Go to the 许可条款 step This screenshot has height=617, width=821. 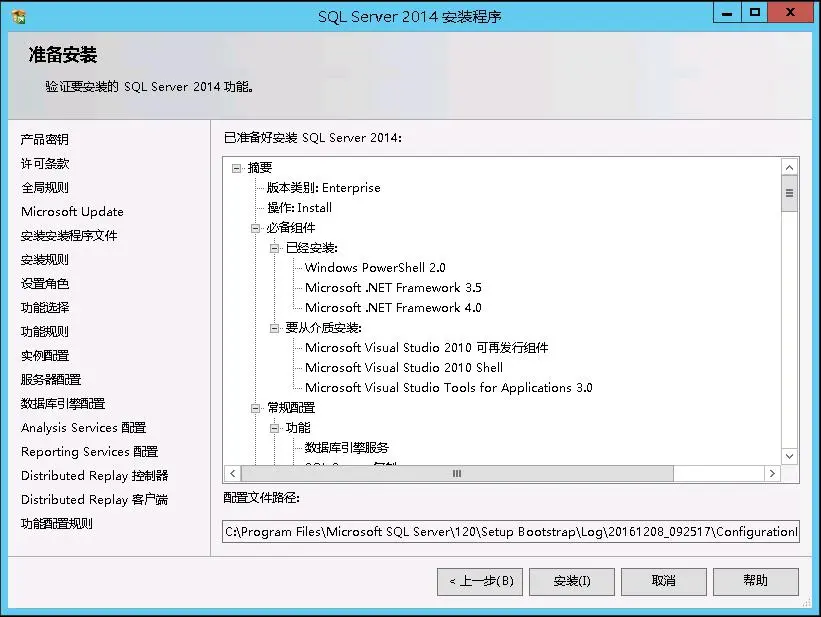click(45, 163)
